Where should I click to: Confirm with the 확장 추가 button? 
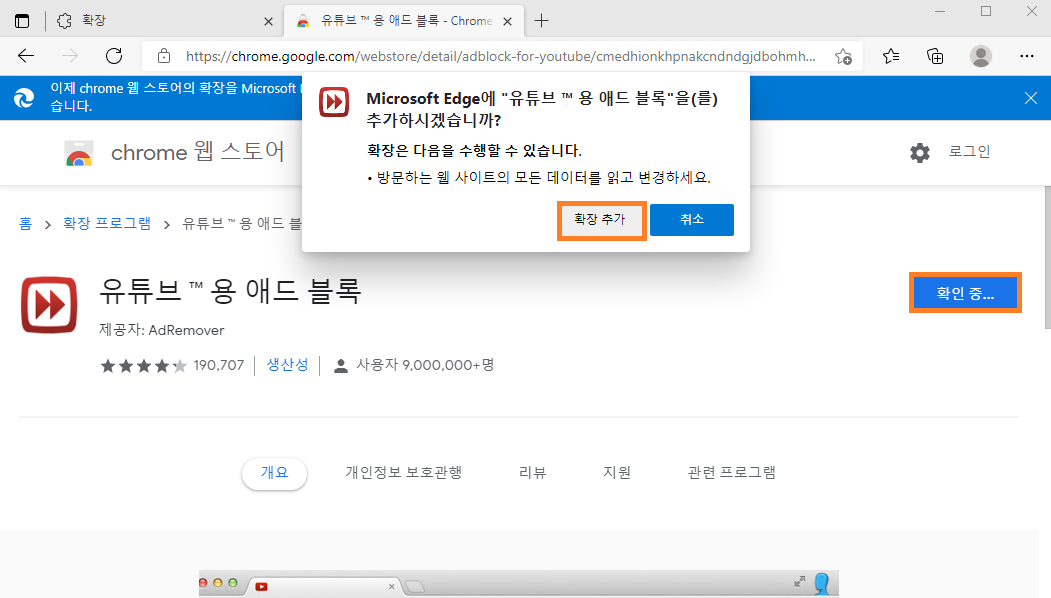pos(601,220)
